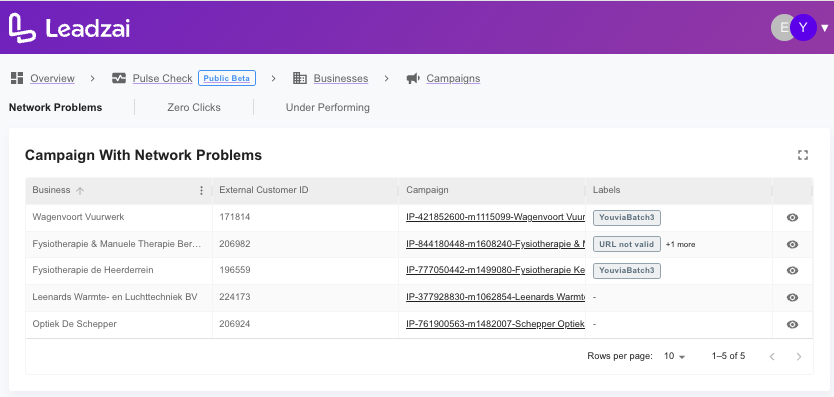Select the Network Problems tab

pos(55,107)
